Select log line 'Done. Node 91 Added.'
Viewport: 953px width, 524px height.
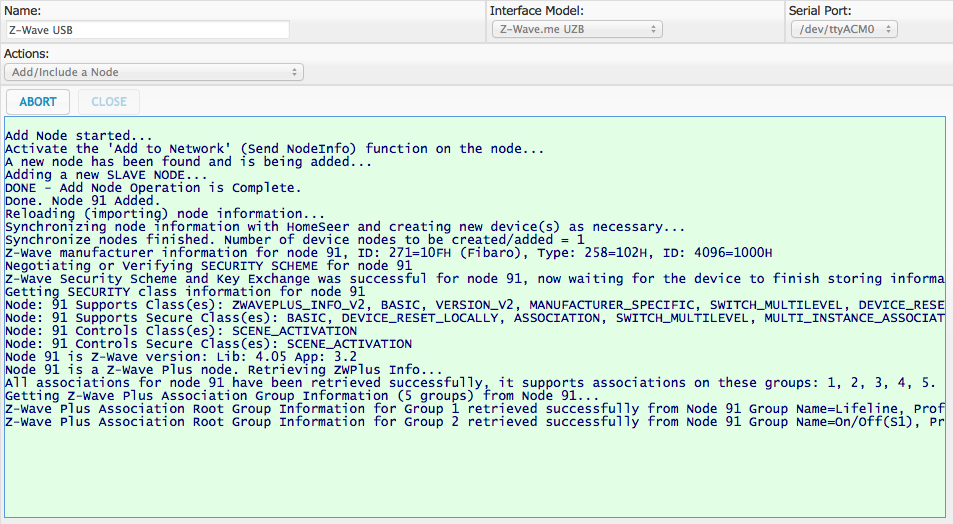[x=83, y=201]
